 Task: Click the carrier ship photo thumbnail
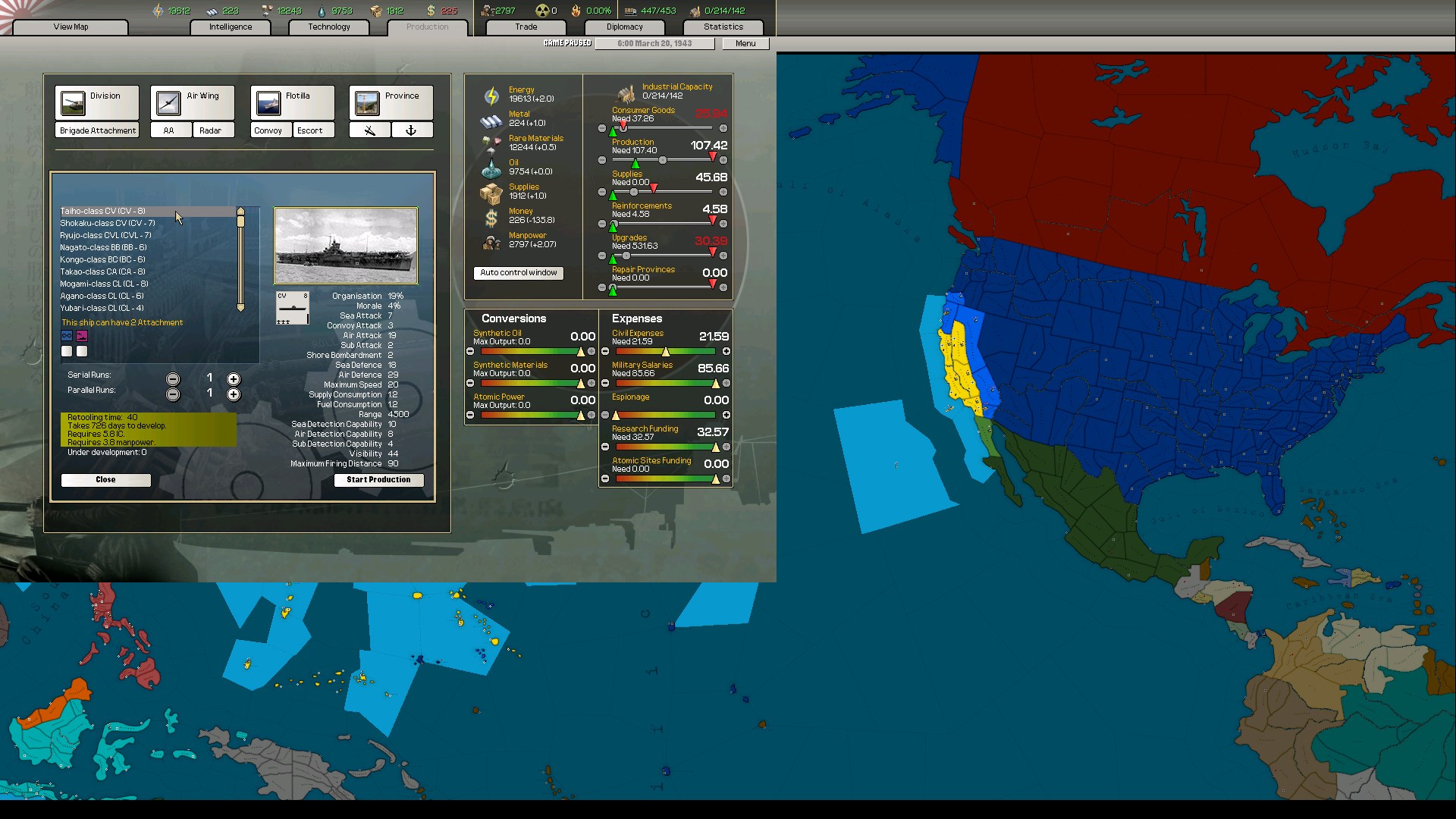coord(345,246)
